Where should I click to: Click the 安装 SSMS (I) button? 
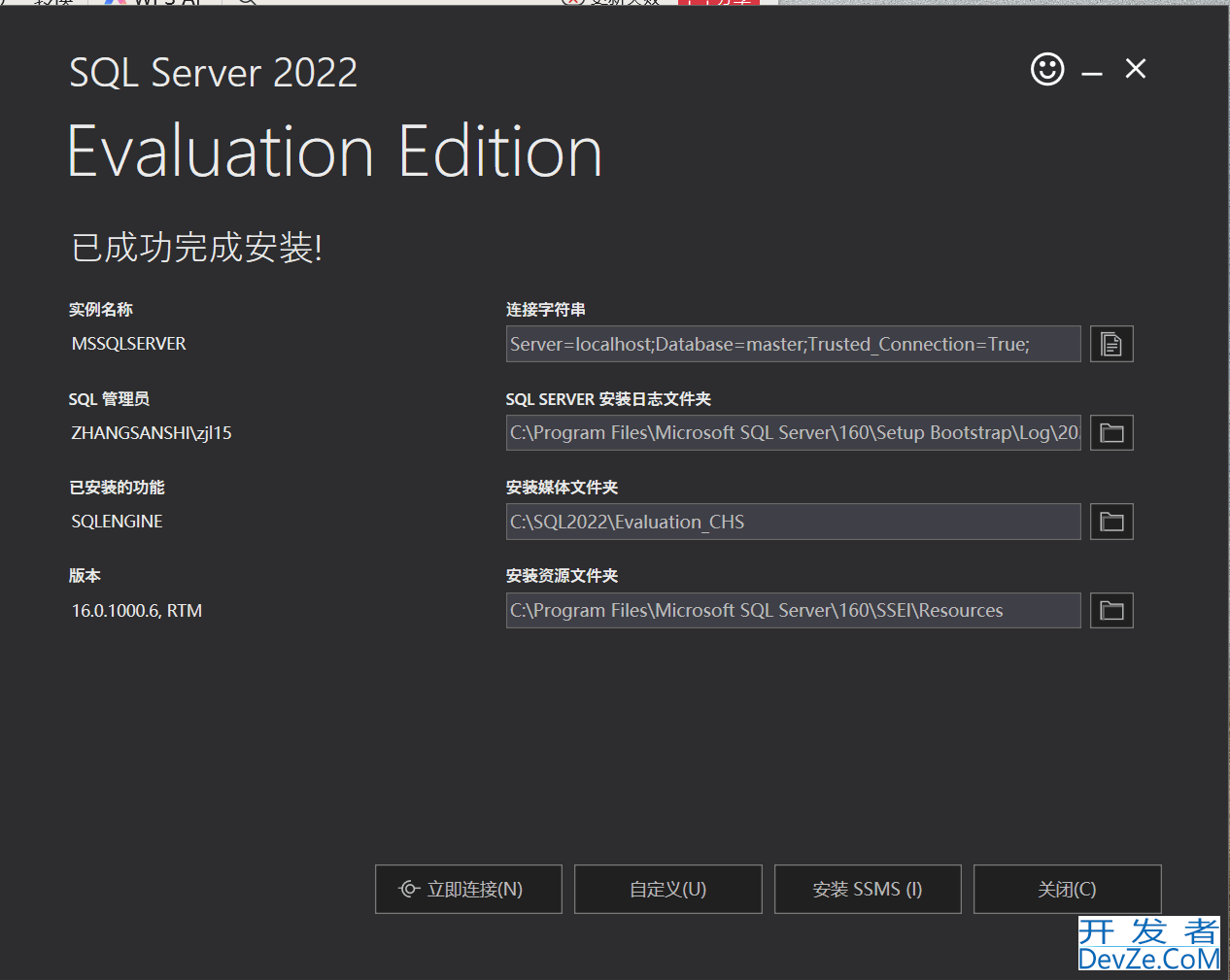pyautogui.click(x=868, y=889)
